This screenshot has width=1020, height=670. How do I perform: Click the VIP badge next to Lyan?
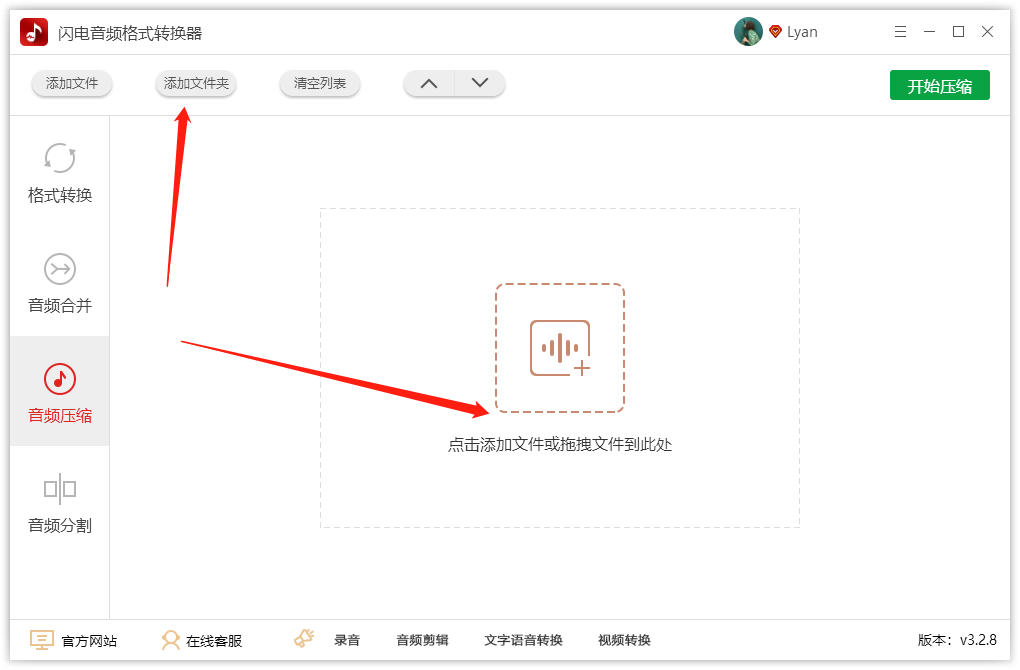coord(775,32)
